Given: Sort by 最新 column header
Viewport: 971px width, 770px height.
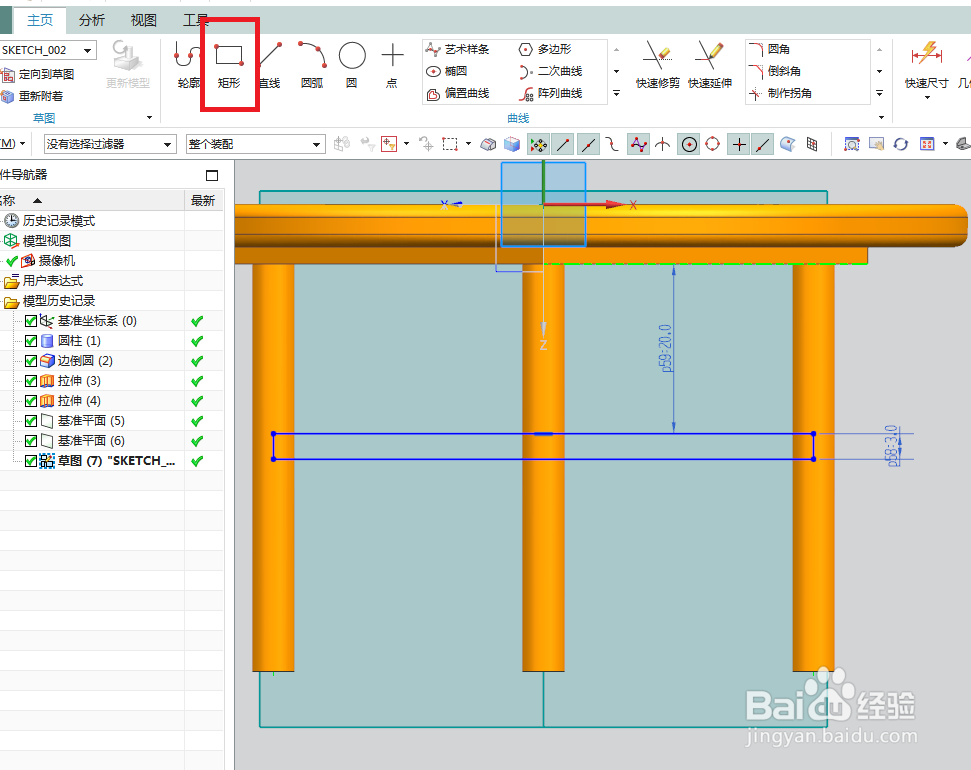Looking at the screenshot, I should click(x=203, y=201).
